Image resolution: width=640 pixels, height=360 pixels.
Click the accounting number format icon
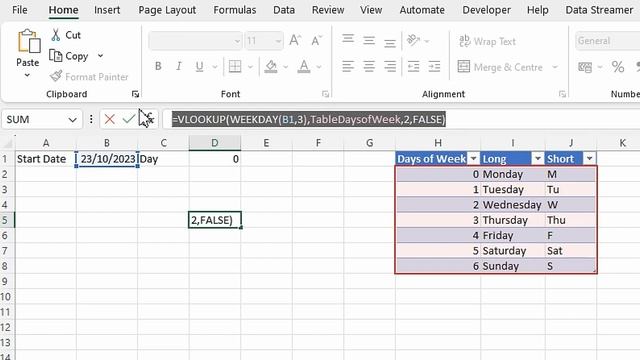(x=585, y=67)
